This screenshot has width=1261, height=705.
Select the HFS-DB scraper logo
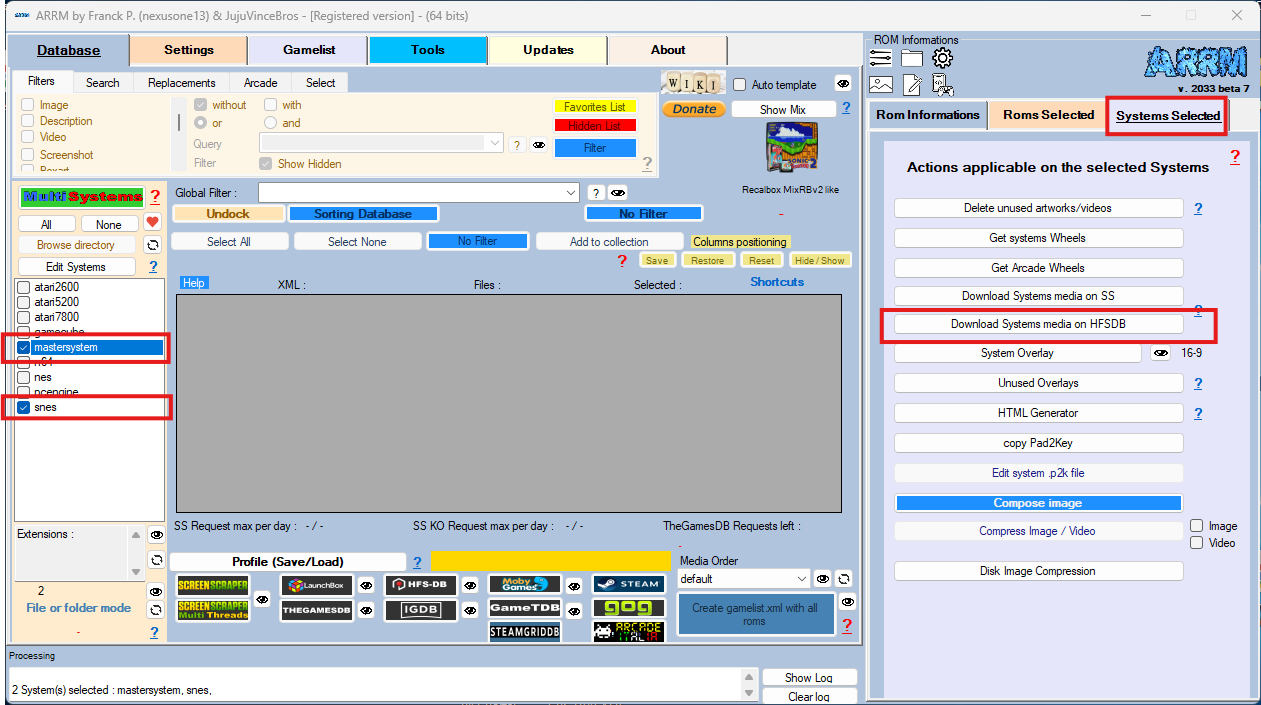point(420,586)
